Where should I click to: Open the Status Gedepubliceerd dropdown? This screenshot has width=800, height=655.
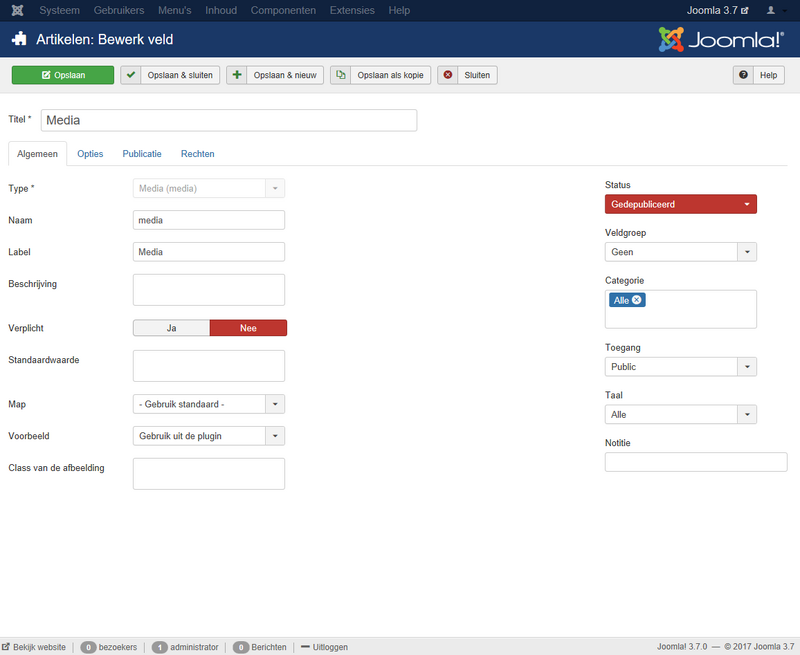(680, 204)
